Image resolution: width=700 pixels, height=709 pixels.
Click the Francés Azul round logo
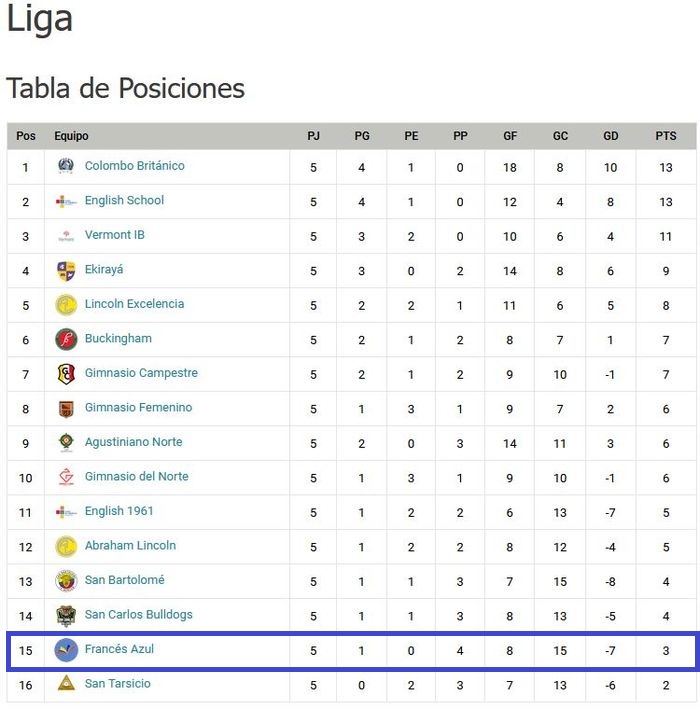pos(66,650)
